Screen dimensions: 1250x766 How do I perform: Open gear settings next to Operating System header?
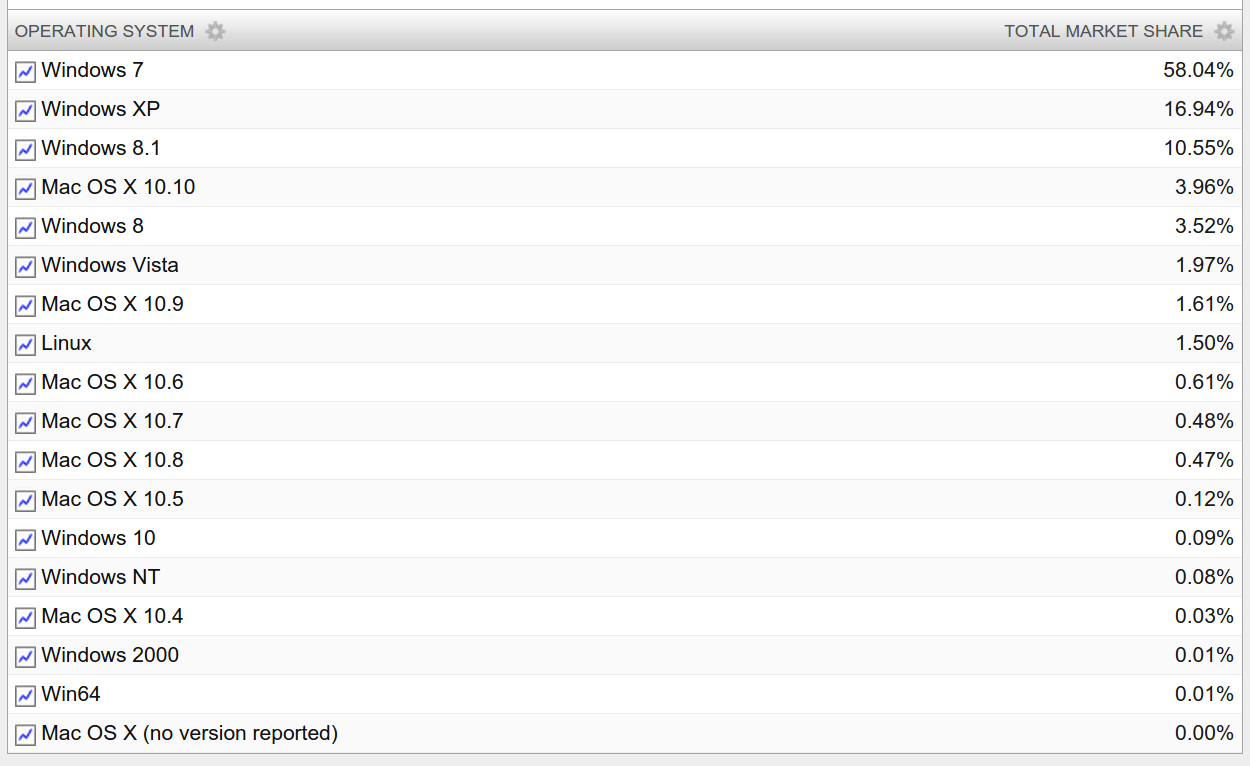click(215, 32)
